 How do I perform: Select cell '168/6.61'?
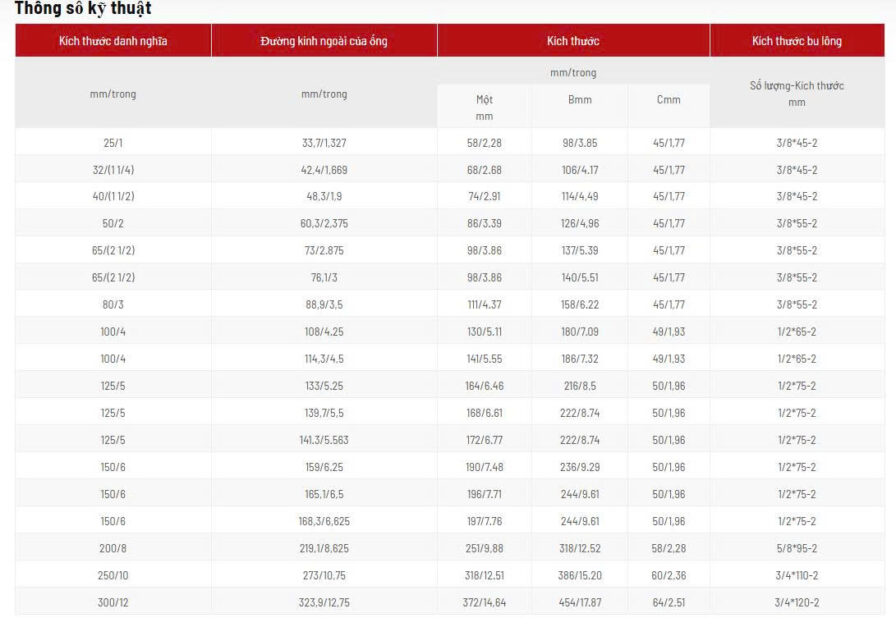coord(484,413)
